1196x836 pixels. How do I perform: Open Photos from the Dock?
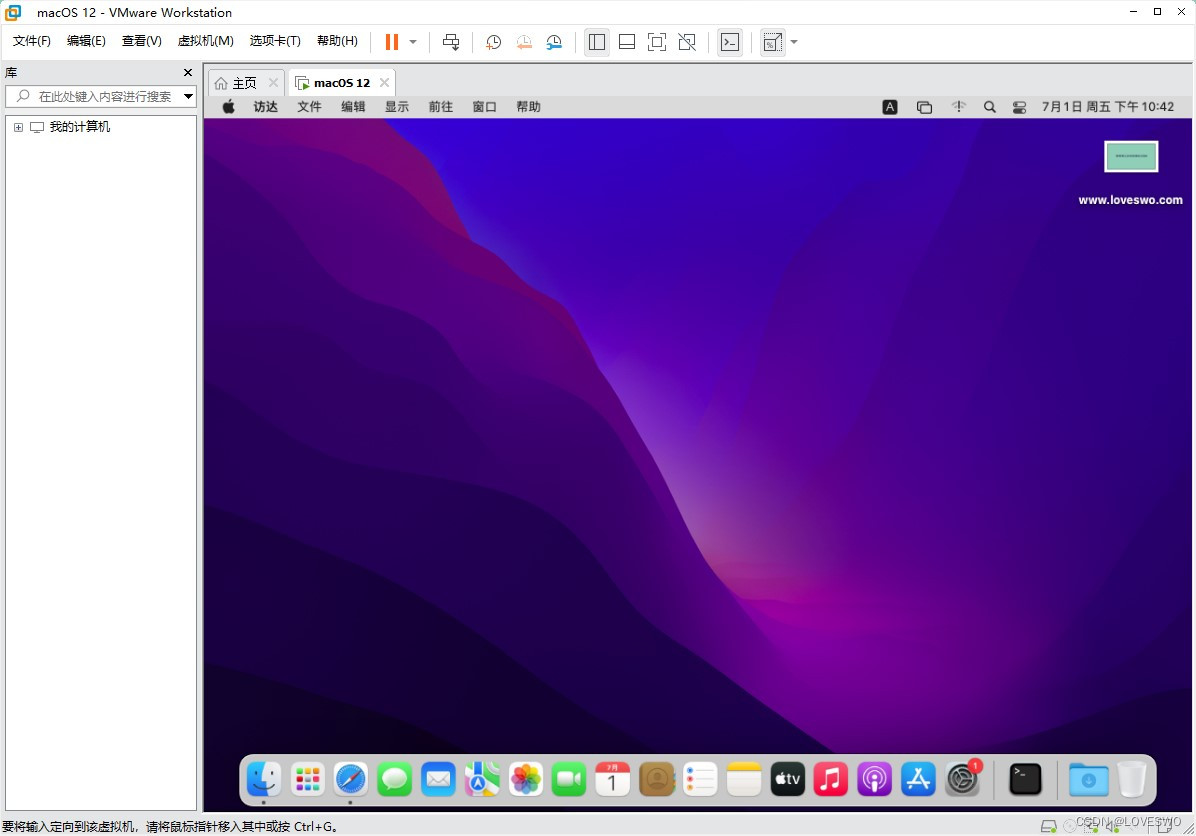click(526, 780)
